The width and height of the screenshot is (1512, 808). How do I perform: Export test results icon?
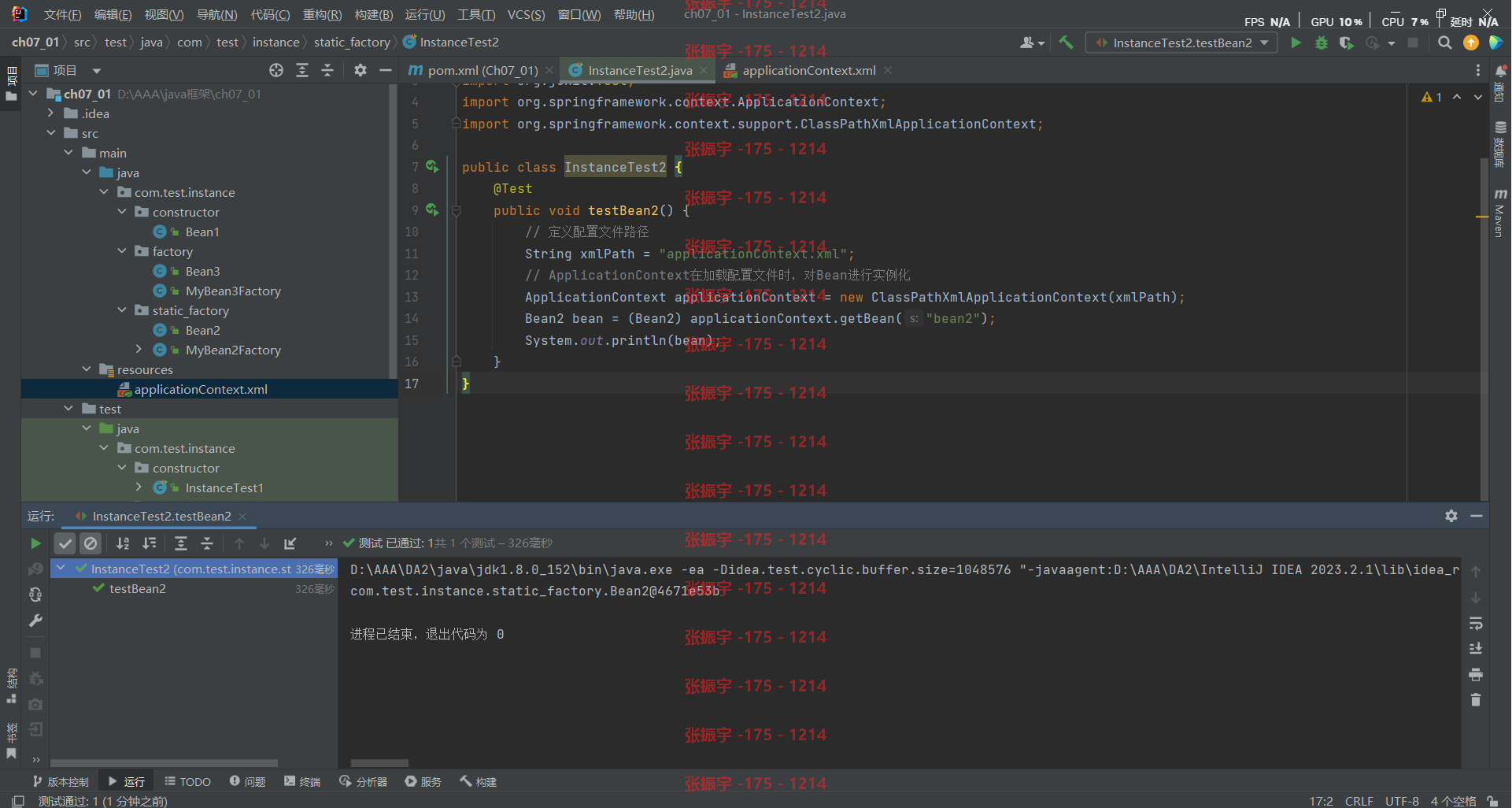click(x=290, y=543)
